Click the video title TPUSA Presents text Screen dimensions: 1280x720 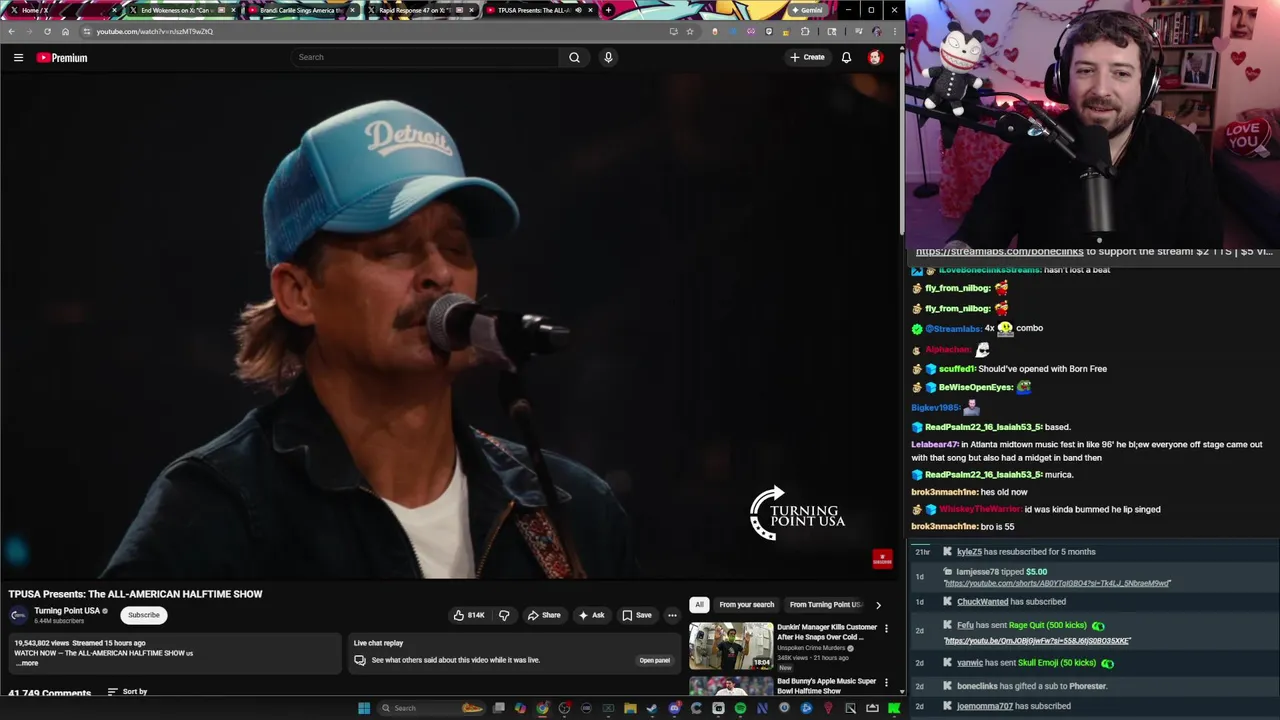[135, 594]
